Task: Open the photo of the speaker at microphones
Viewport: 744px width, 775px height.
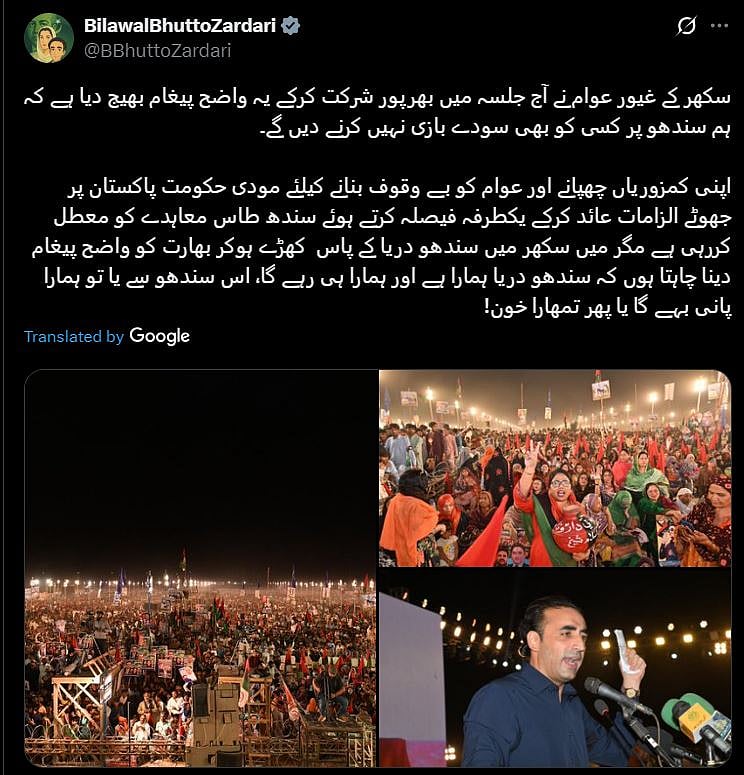Action: [x=555, y=668]
